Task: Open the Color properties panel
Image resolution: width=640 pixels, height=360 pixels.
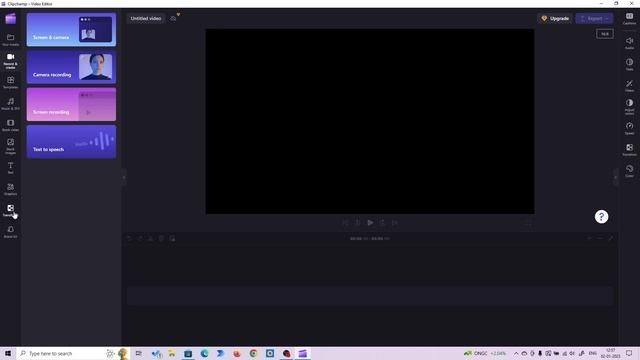Action: [x=629, y=171]
